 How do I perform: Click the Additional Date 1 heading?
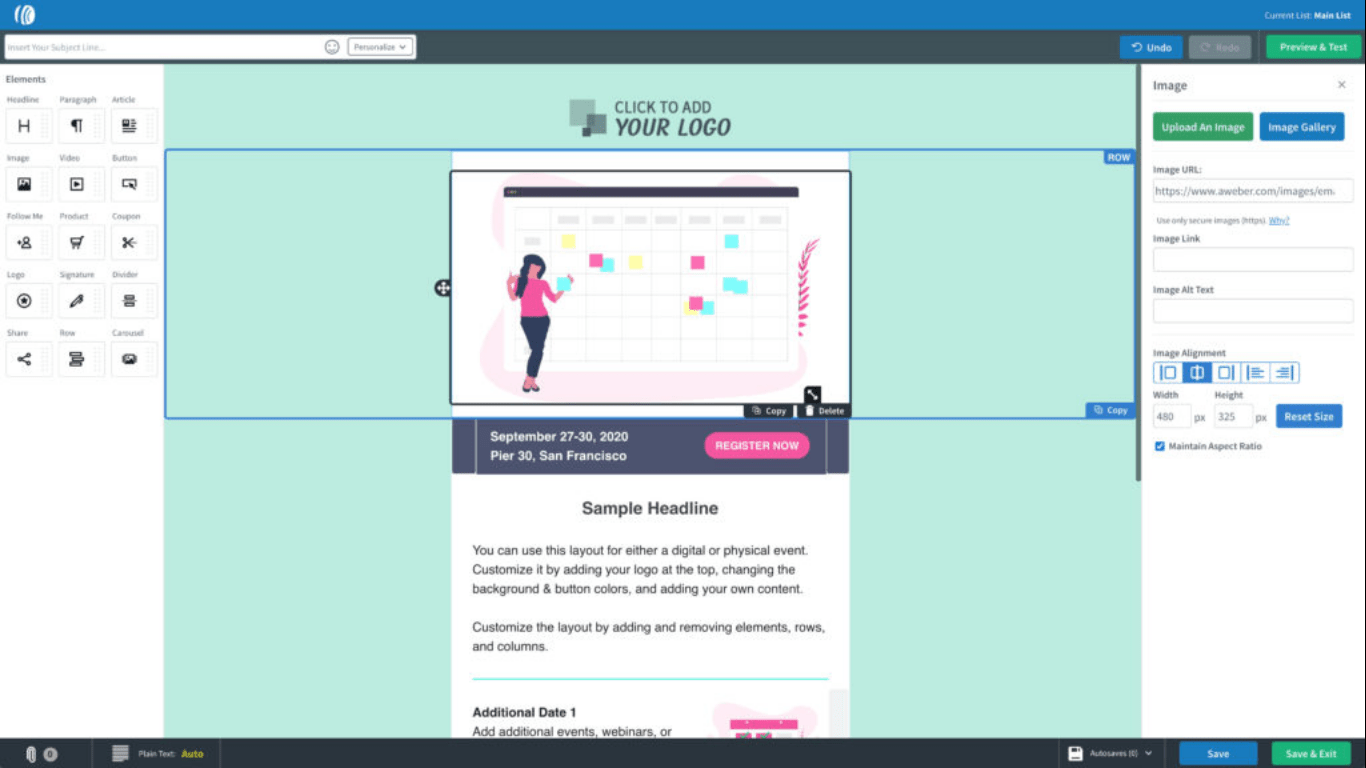(524, 713)
